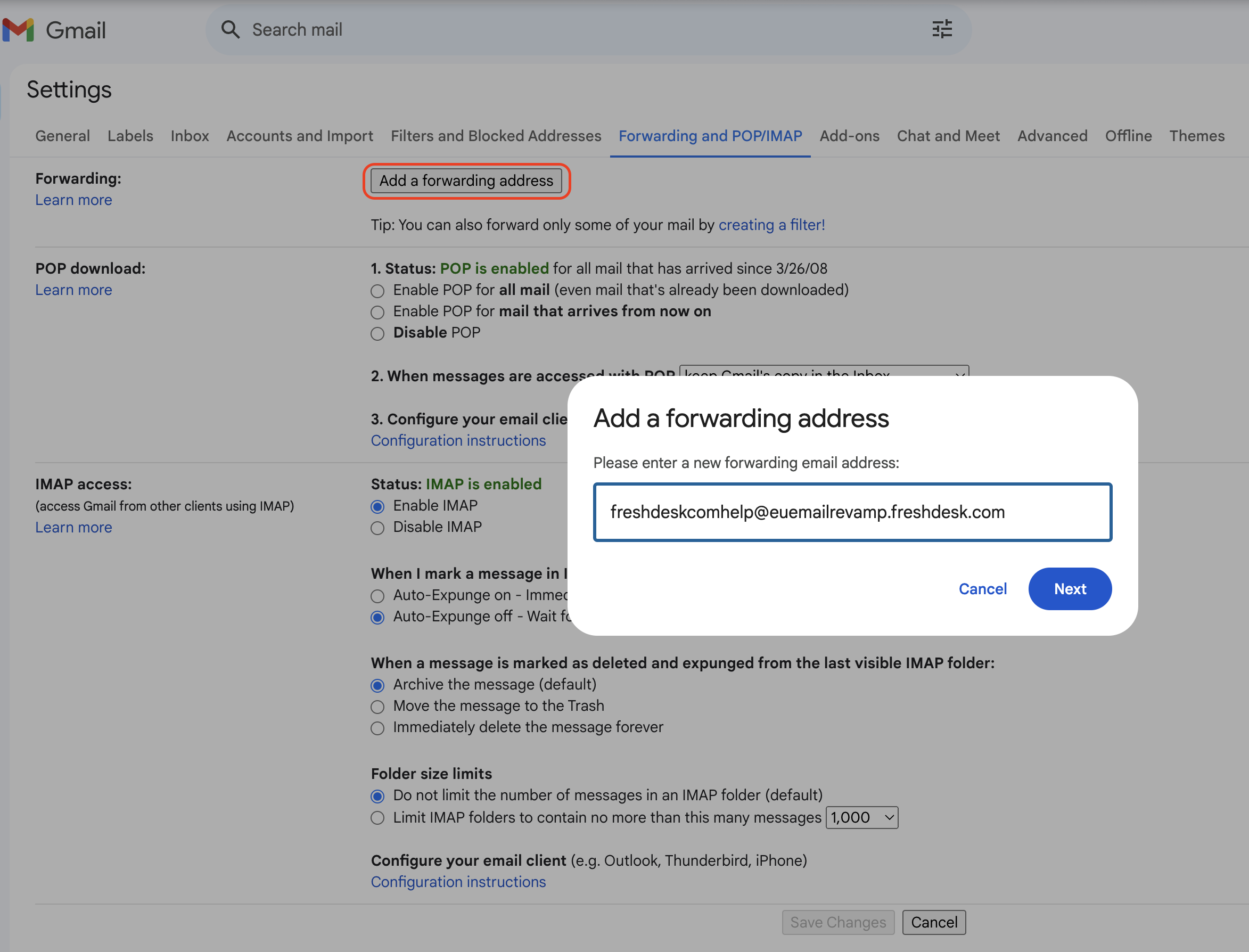The image size is (1249, 952).
Task: Select Move the message to Trash
Action: (x=377, y=707)
